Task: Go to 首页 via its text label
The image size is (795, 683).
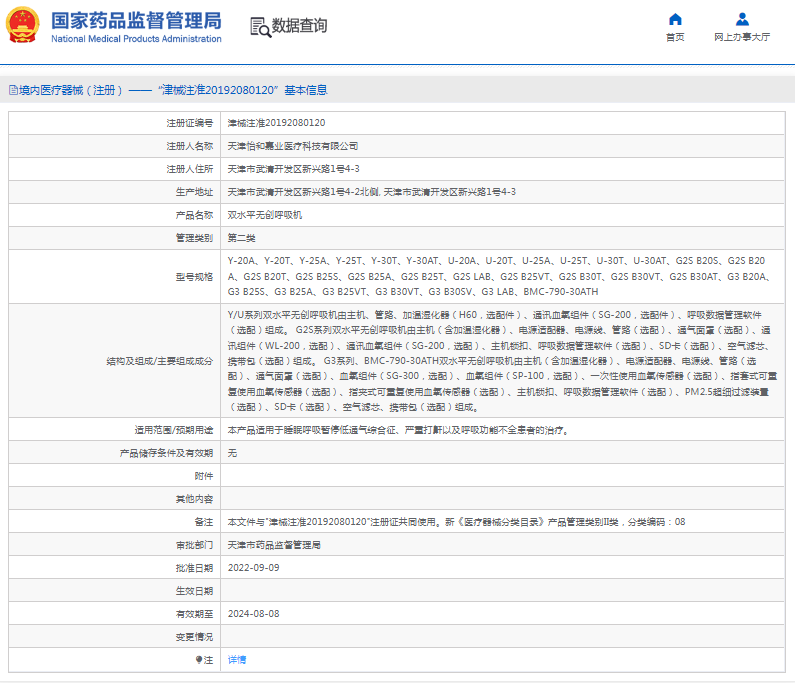Action: pyautogui.click(x=675, y=37)
